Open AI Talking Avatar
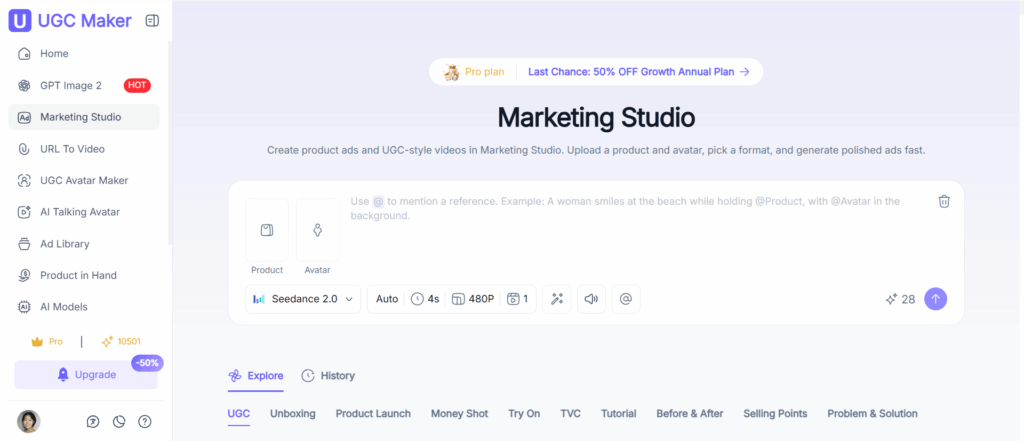1024x441 pixels. tap(84, 212)
